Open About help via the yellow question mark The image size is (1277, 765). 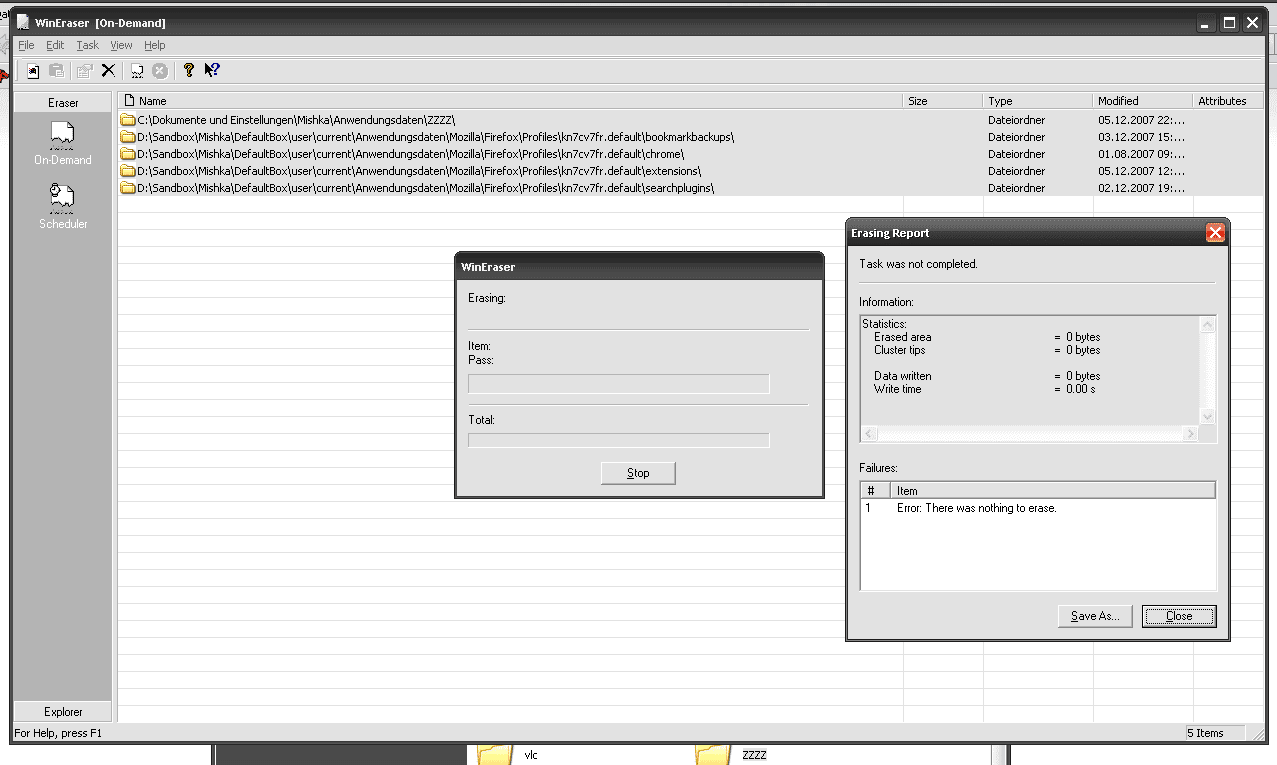point(188,70)
